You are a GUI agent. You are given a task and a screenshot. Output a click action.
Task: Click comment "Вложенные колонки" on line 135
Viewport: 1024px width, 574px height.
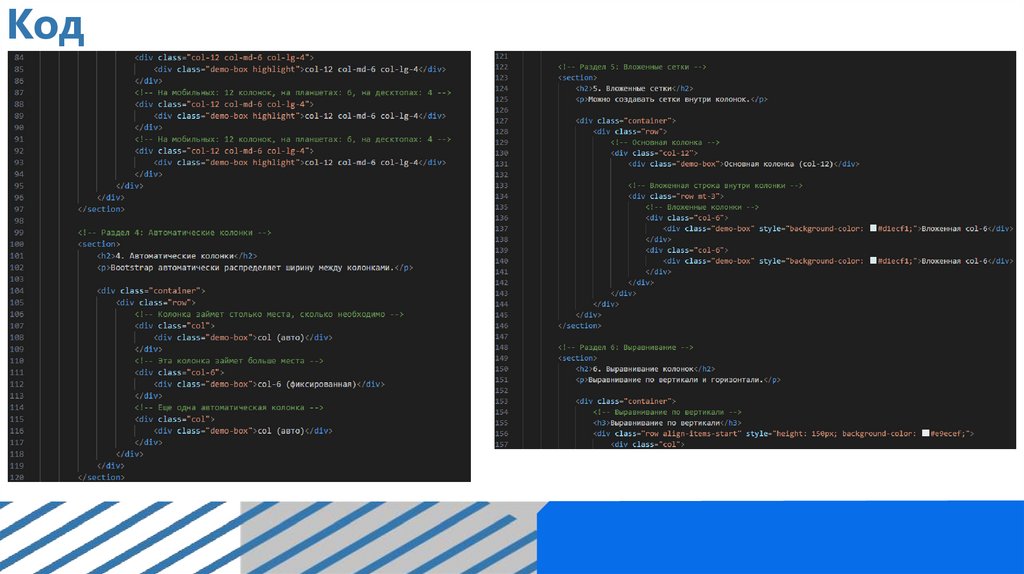point(702,207)
